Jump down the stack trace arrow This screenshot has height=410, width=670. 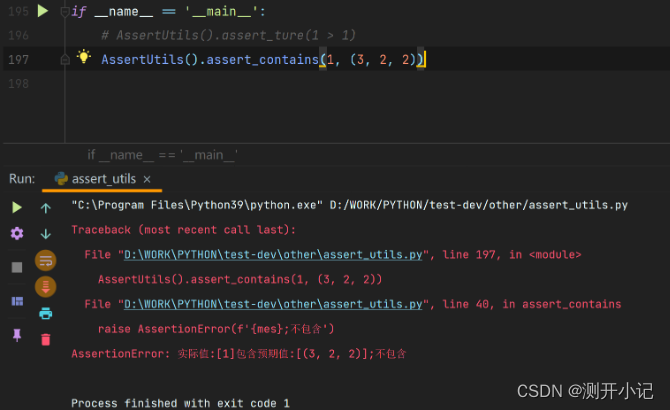coord(46,234)
